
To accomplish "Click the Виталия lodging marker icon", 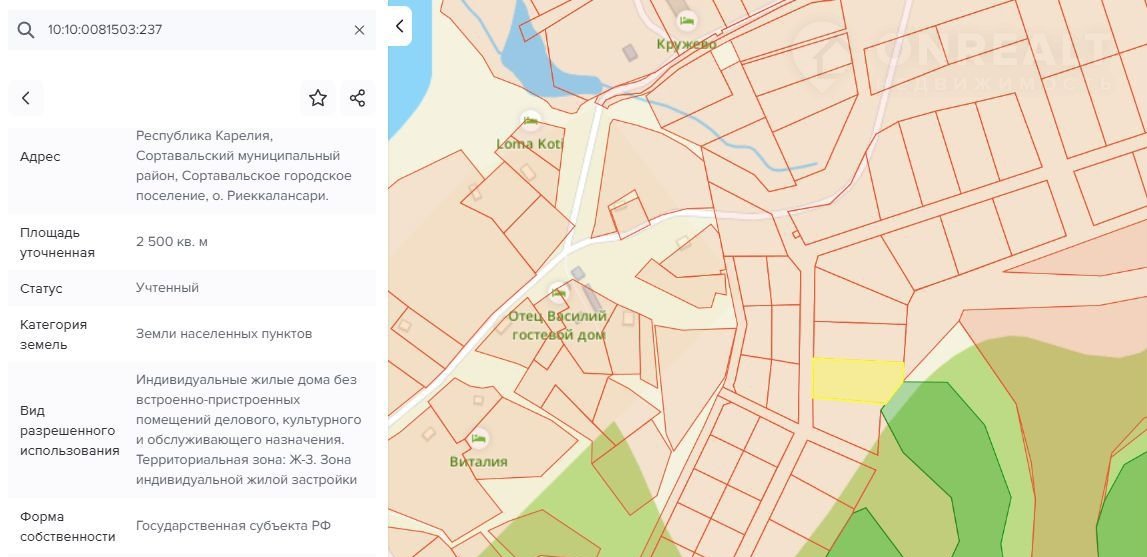I will click(479, 439).
